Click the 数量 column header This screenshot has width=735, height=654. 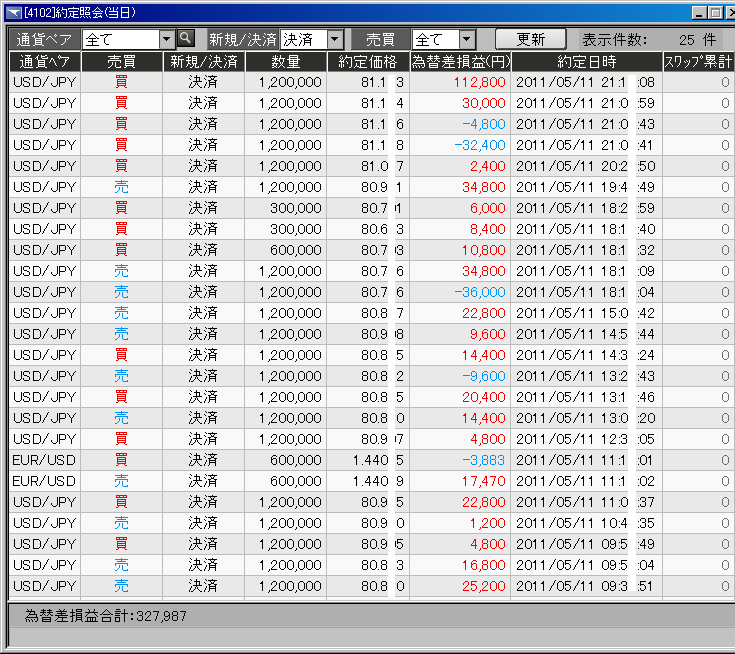click(x=285, y=61)
